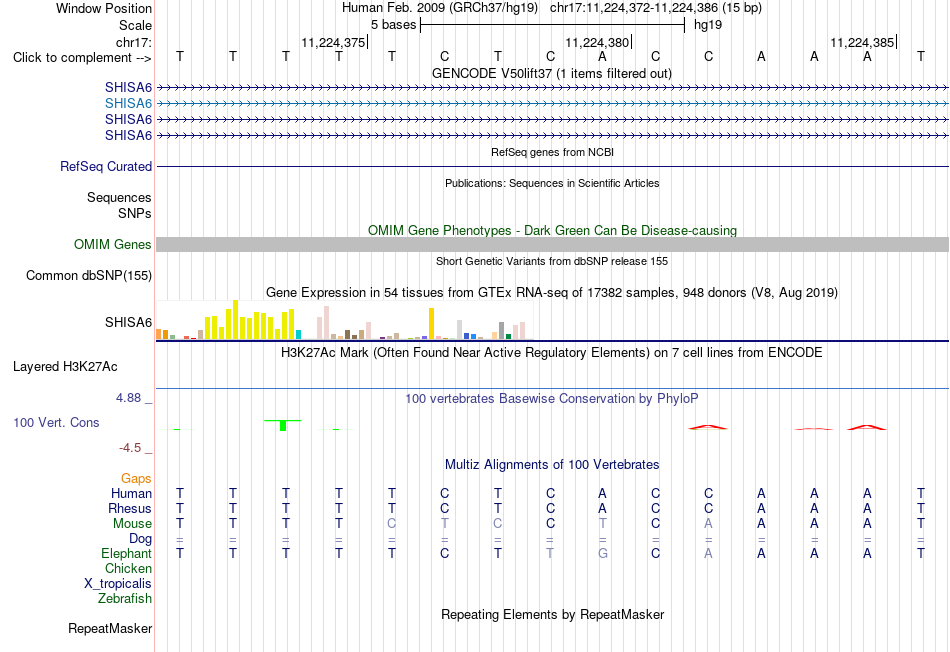Click the faded G in Elephant row
Screen dimensions: 950x652
603,553
